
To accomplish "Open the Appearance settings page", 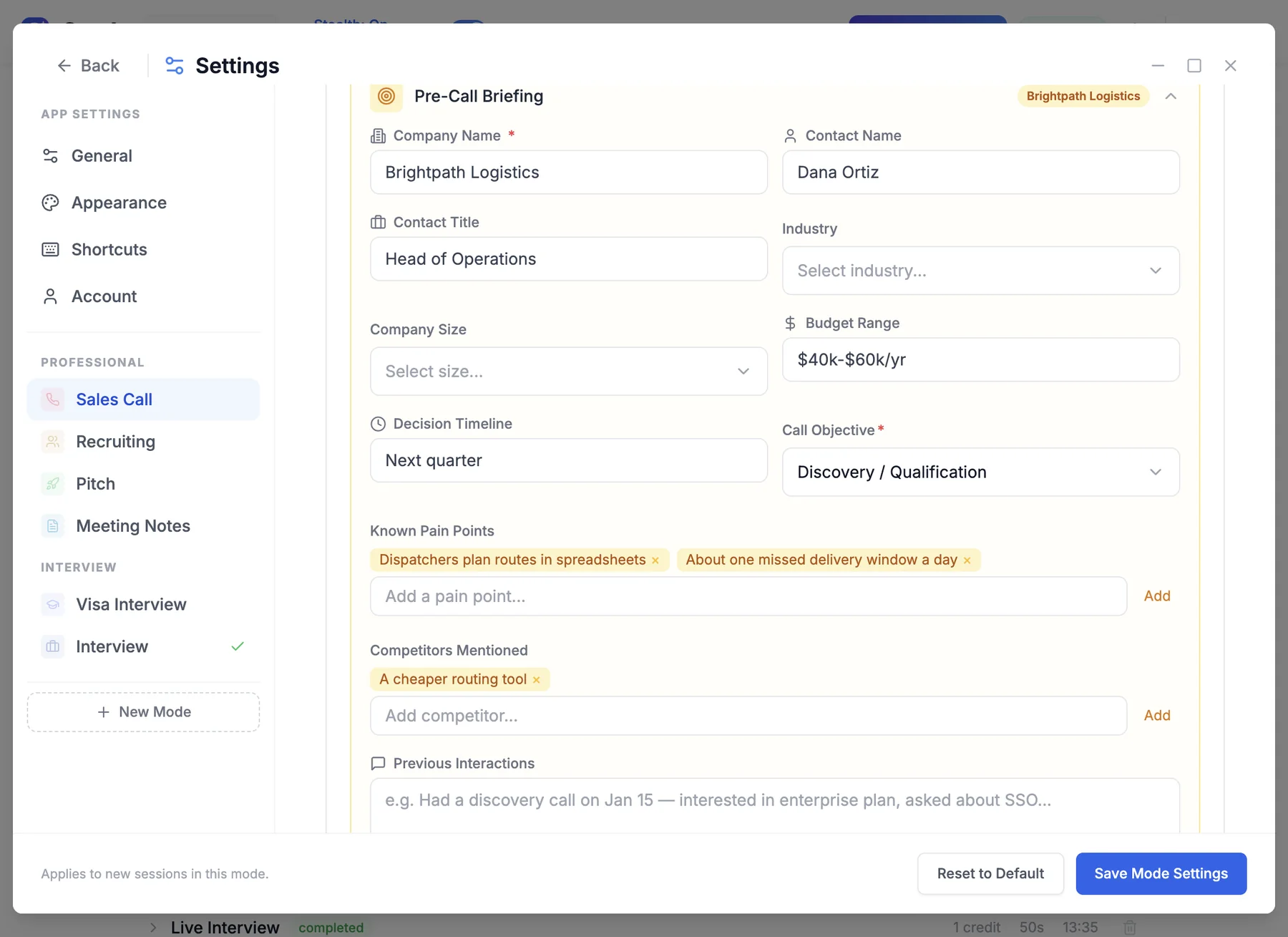I will (144, 203).
